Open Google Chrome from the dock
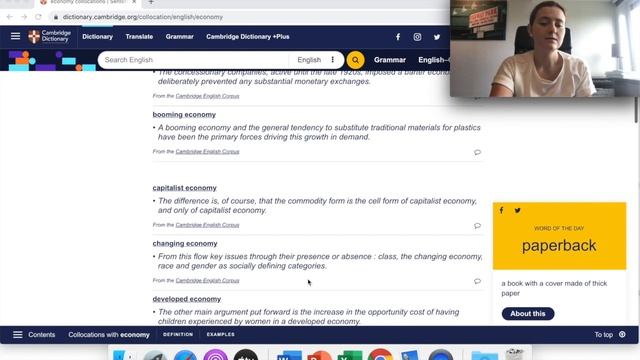This screenshot has height=360, width=640. coord(380,354)
